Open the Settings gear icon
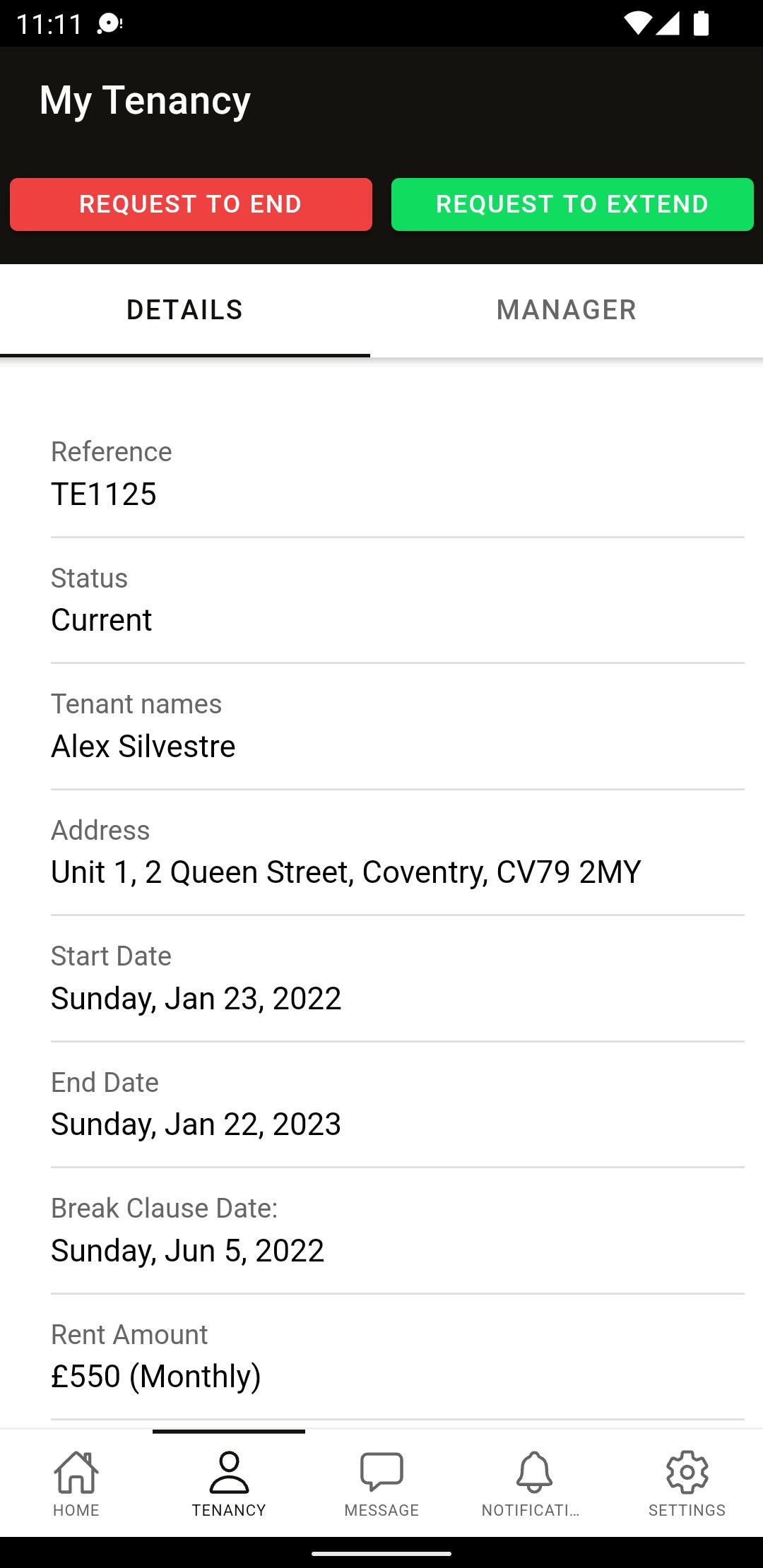Image resolution: width=763 pixels, height=1568 pixels. point(687,1472)
